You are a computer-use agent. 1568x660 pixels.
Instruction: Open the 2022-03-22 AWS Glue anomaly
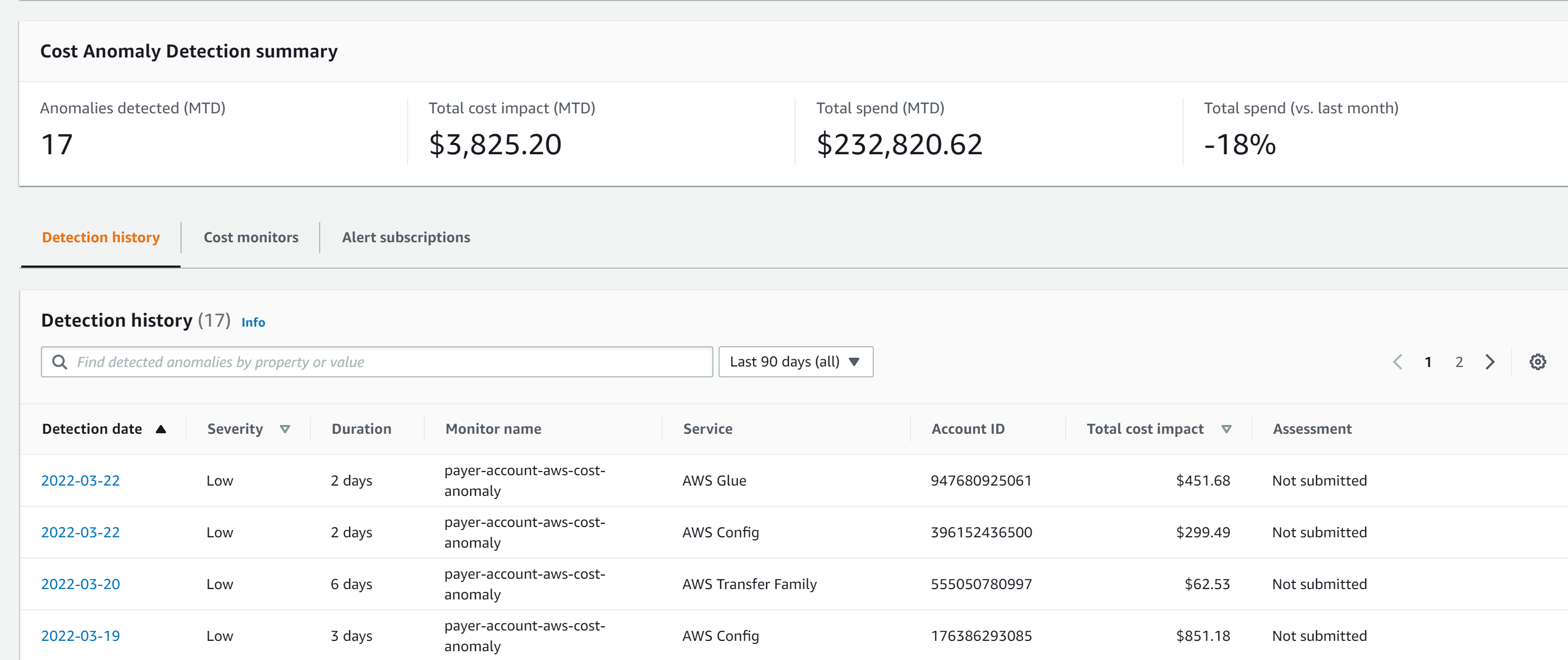pos(80,480)
